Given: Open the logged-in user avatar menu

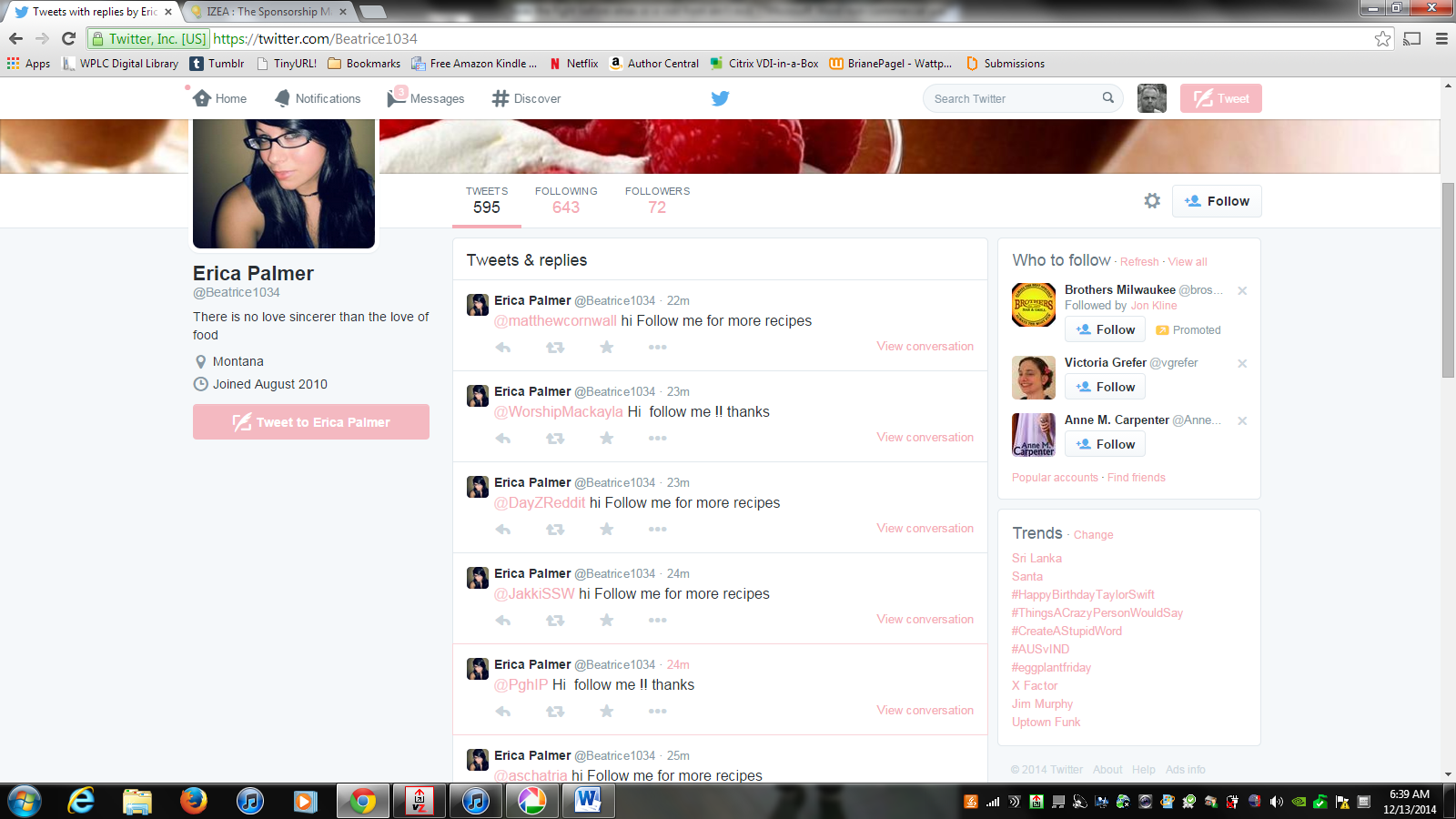Looking at the screenshot, I should [x=1152, y=98].
